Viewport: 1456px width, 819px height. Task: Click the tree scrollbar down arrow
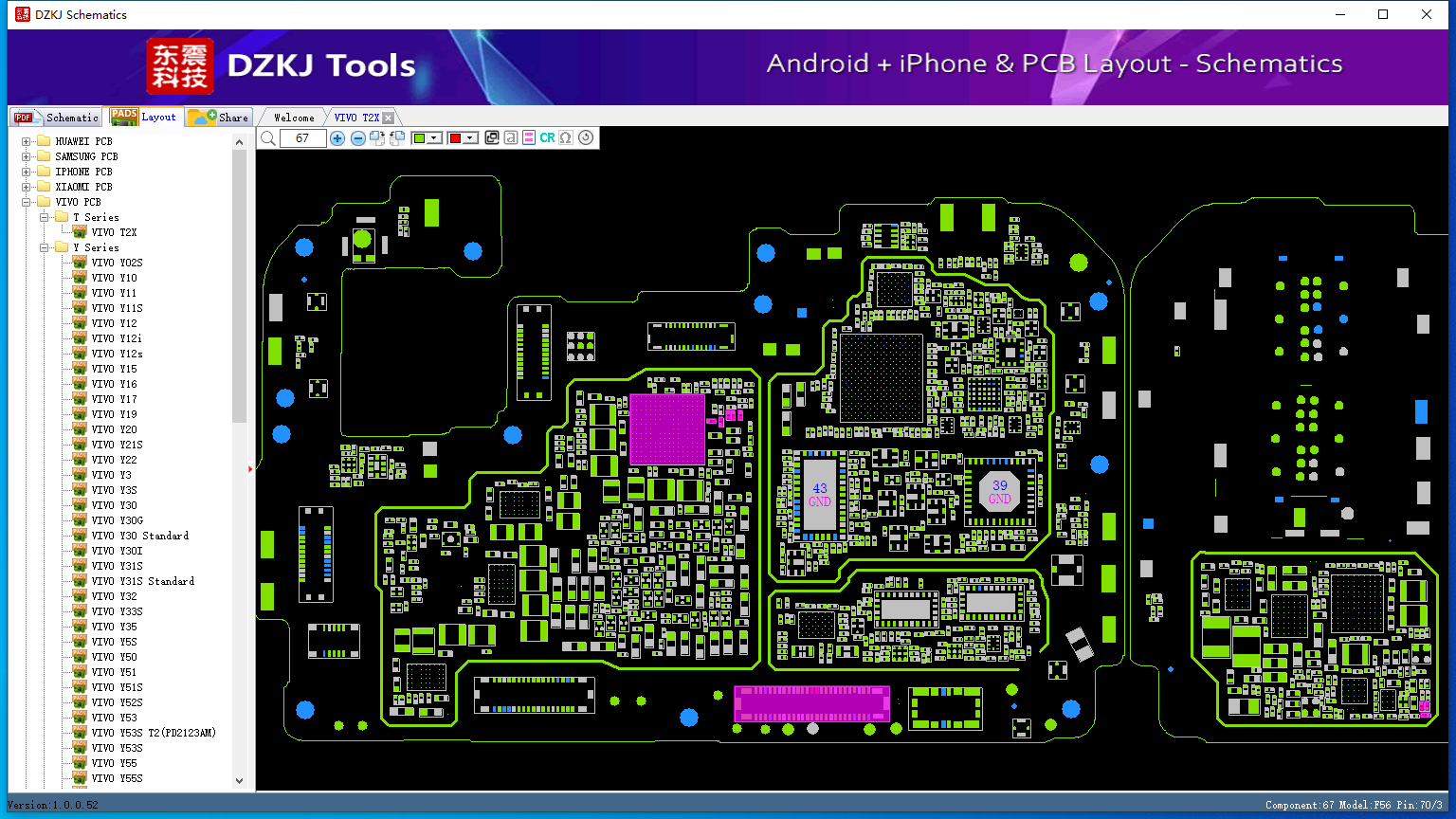click(x=239, y=780)
